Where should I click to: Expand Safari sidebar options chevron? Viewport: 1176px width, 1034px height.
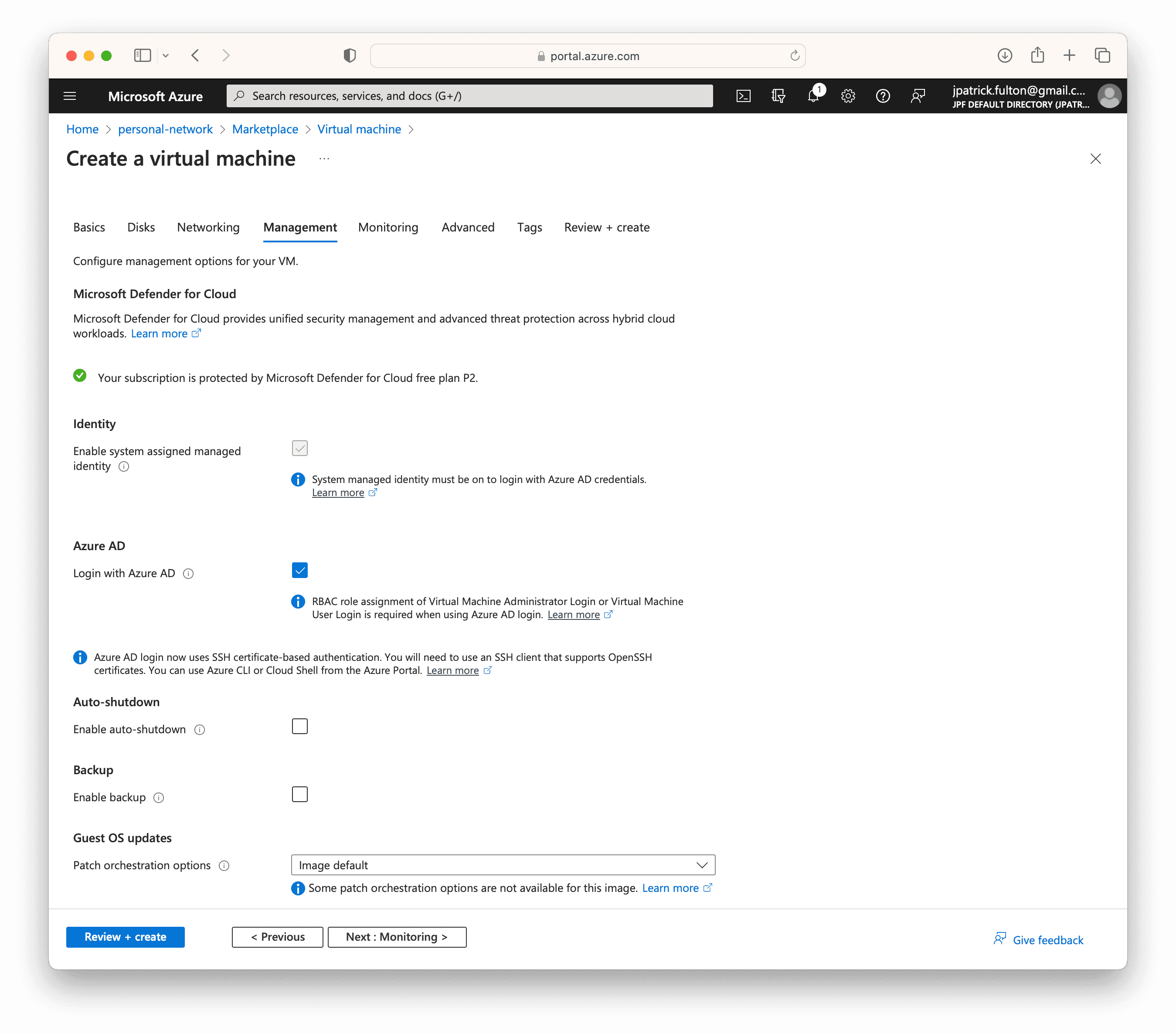click(166, 56)
